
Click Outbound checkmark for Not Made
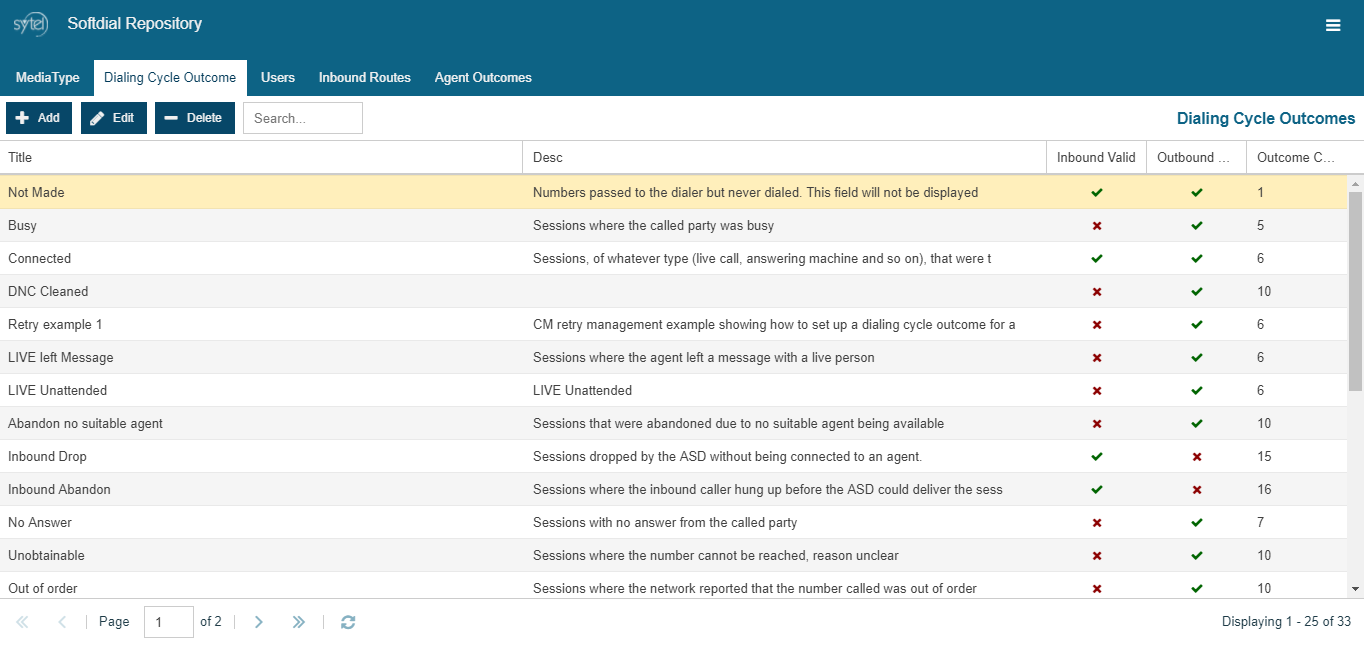tap(1197, 192)
